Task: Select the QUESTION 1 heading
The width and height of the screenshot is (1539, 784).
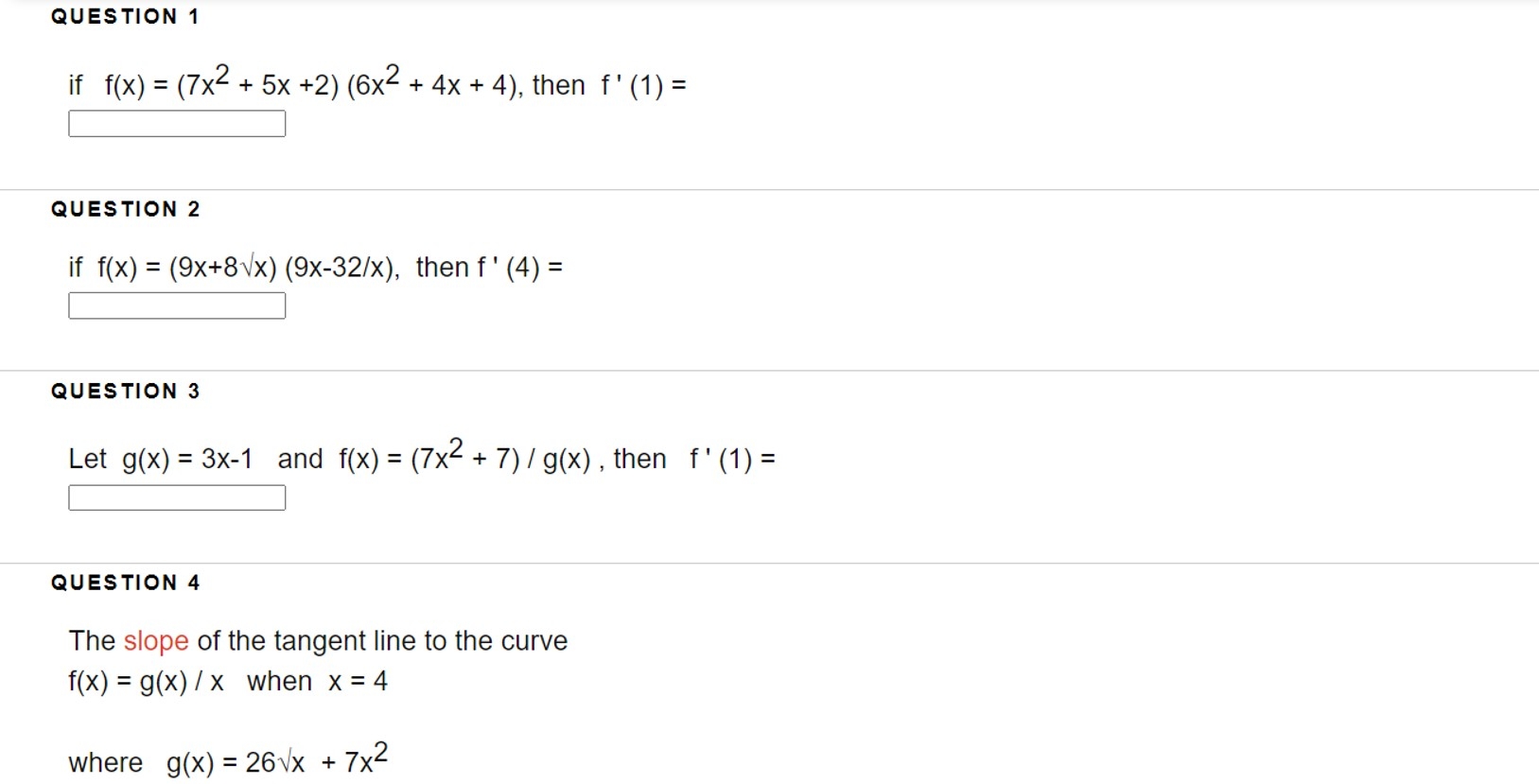Action: [124, 15]
